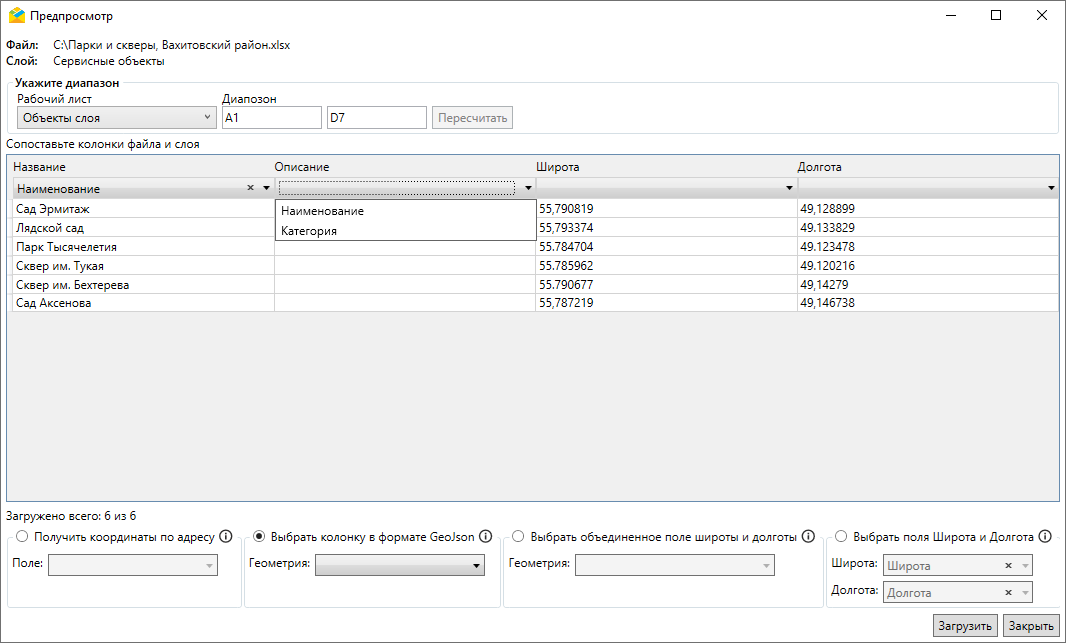
Task: Open the Рабочий лист dropdown
Action: tap(116, 118)
